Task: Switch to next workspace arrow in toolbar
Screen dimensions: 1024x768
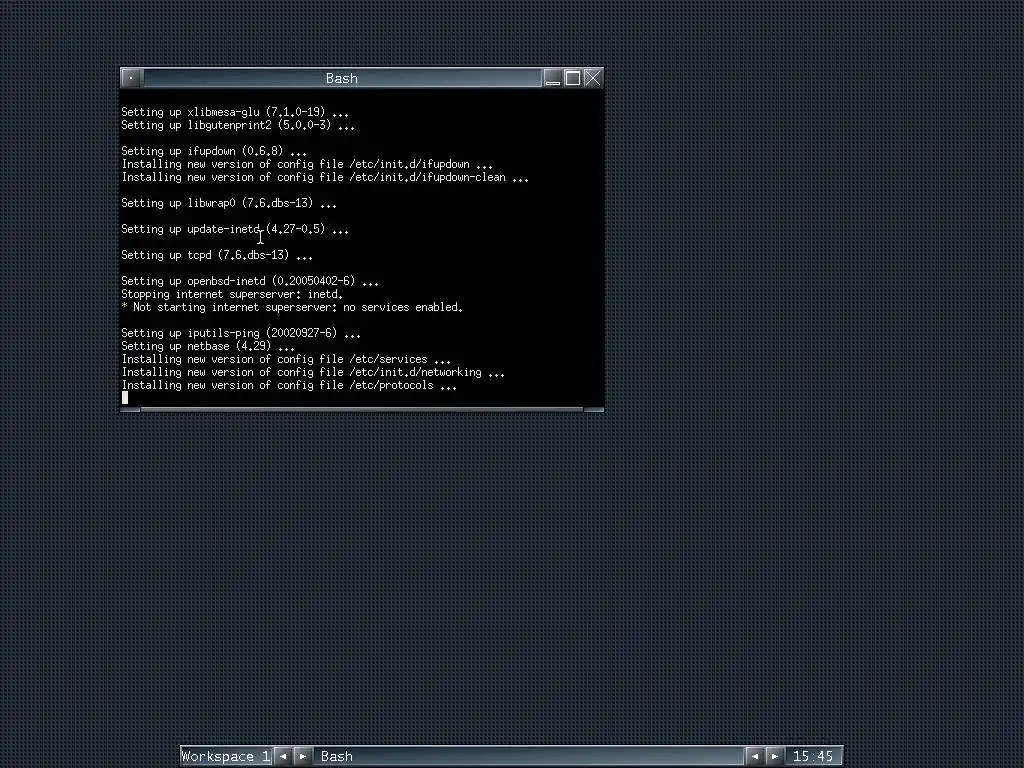Action: point(302,756)
